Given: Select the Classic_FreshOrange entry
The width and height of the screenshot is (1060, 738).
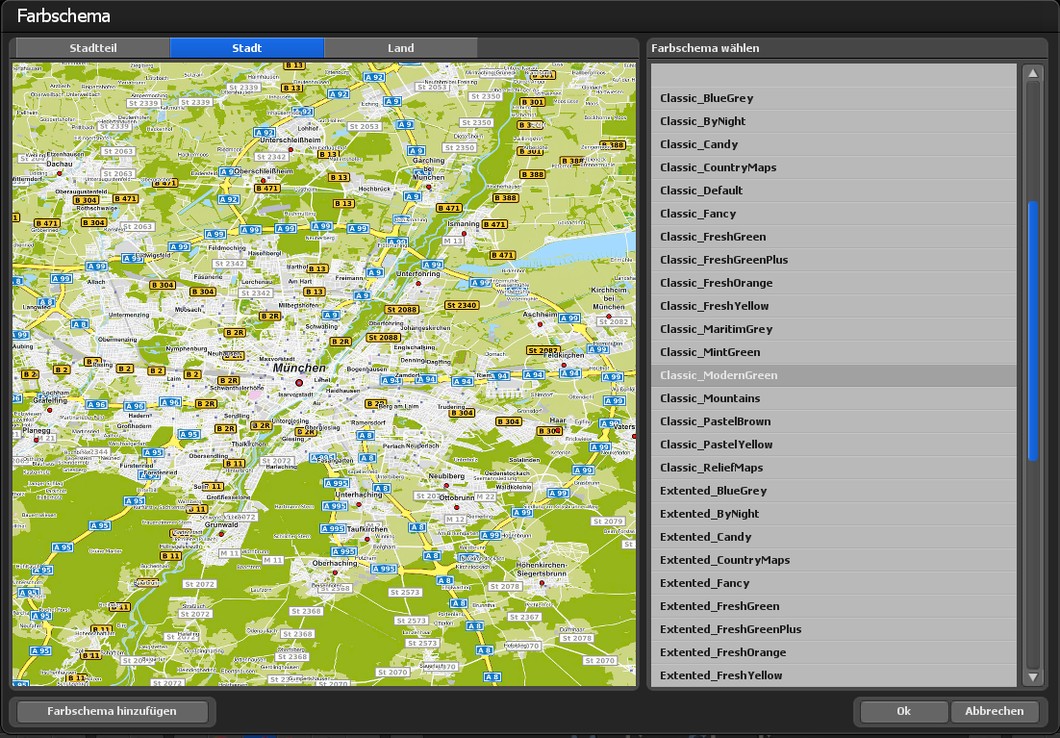Looking at the screenshot, I should [x=716, y=283].
